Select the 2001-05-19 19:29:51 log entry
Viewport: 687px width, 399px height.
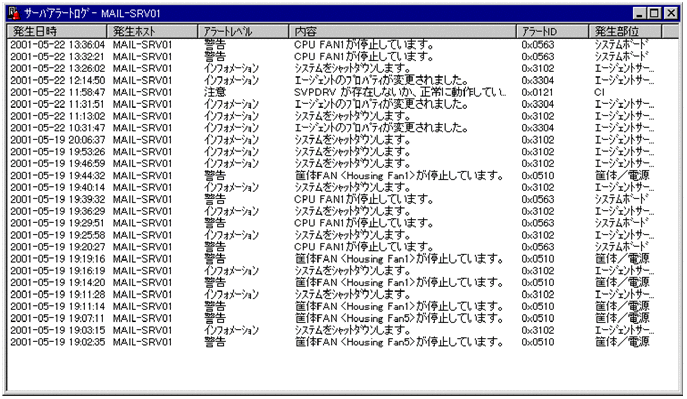point(342,223)
